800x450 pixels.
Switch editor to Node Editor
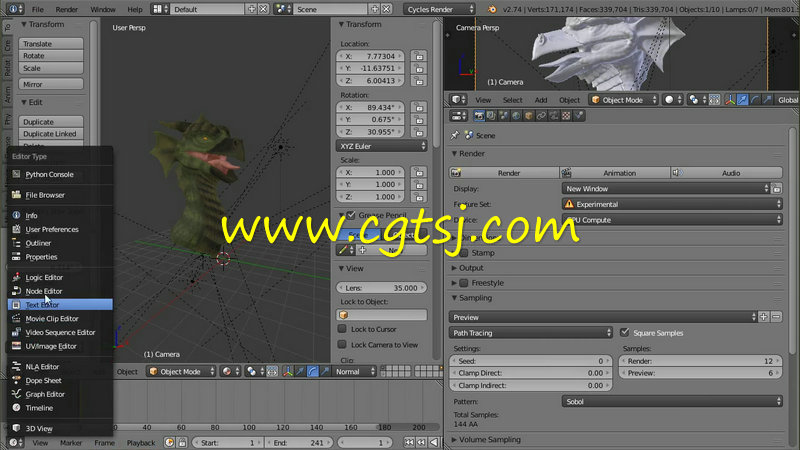click(60, 291)
